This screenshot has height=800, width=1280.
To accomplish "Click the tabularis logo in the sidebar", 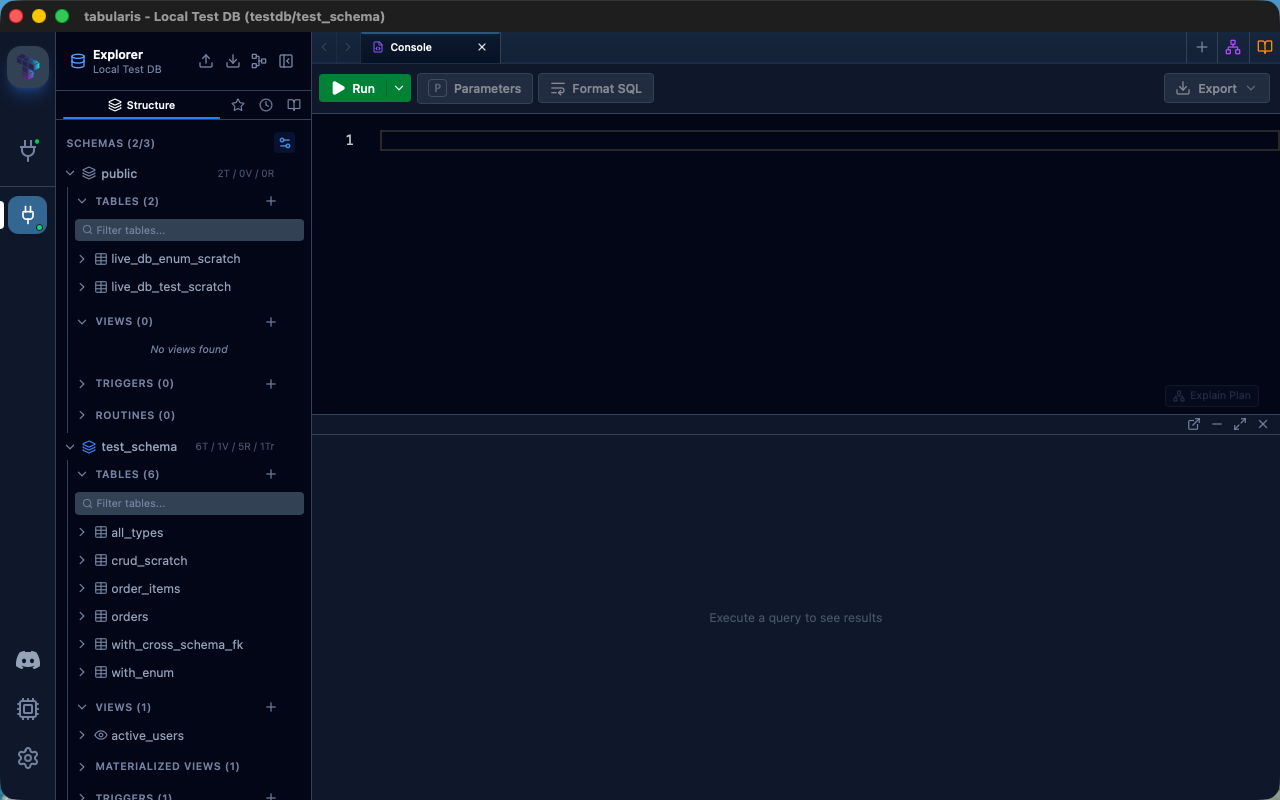I will click(x=28, y=67).
